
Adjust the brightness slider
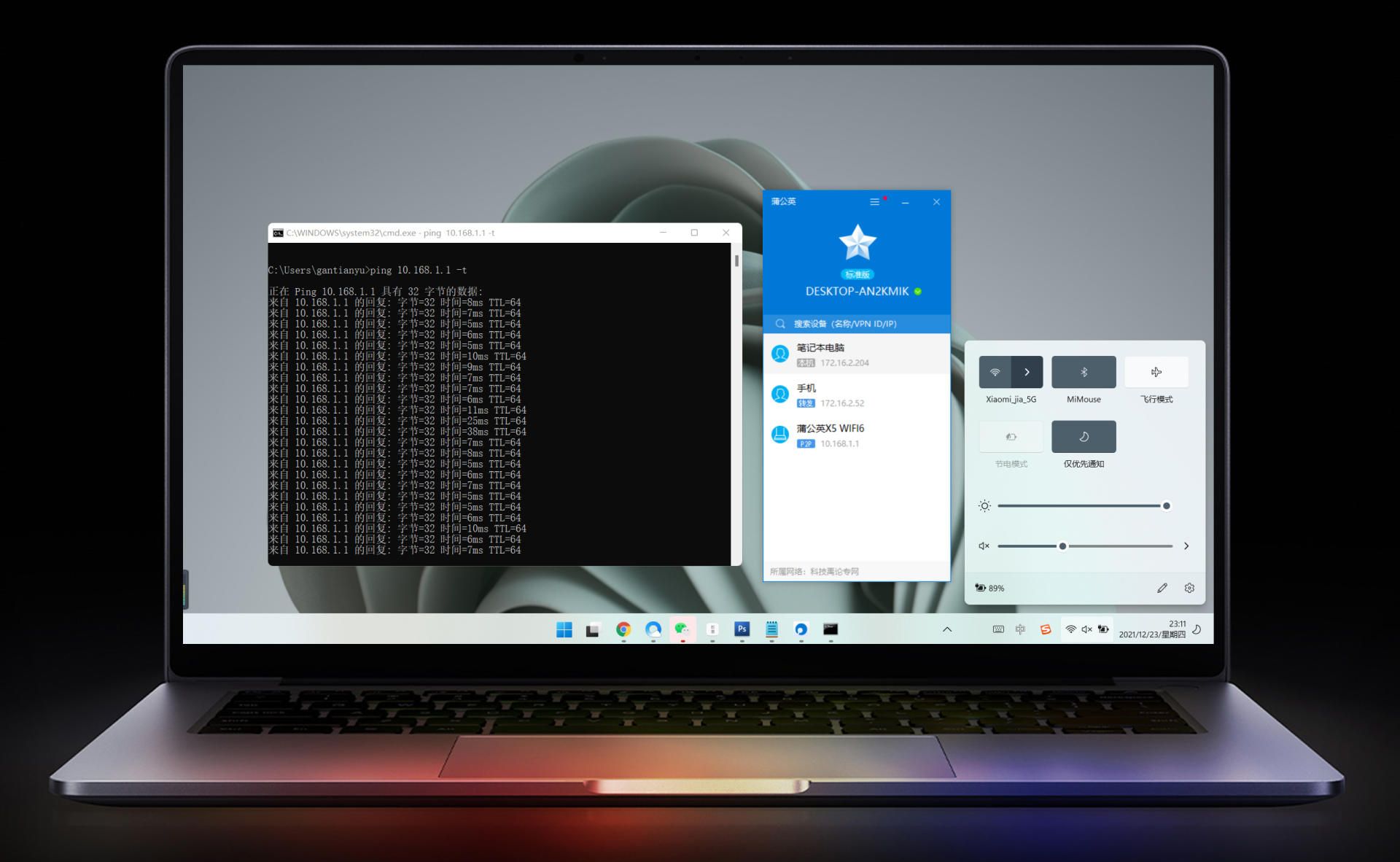click(x=1084, y=505)
